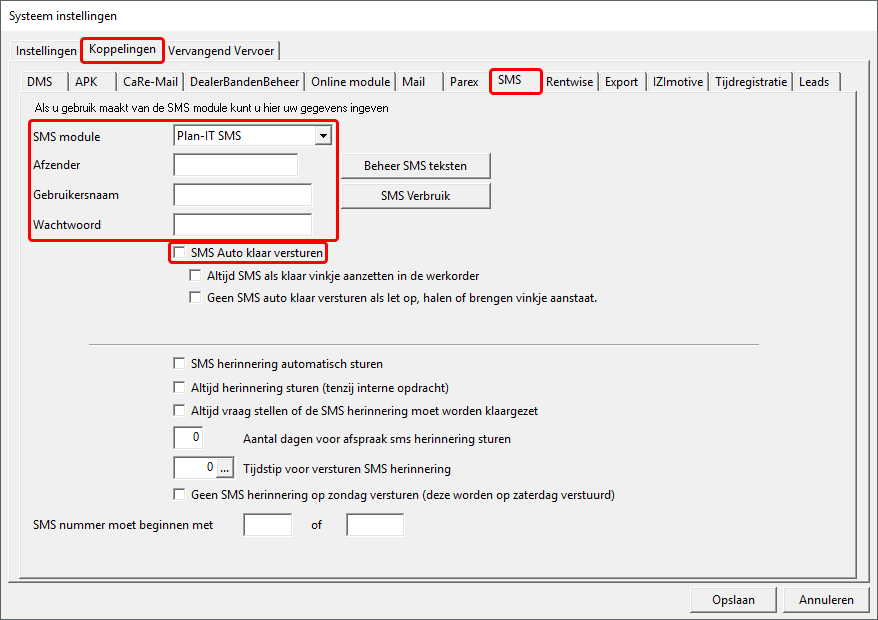Select the DMS tab
Screen dimensions: 878x620
pos(39,81)
